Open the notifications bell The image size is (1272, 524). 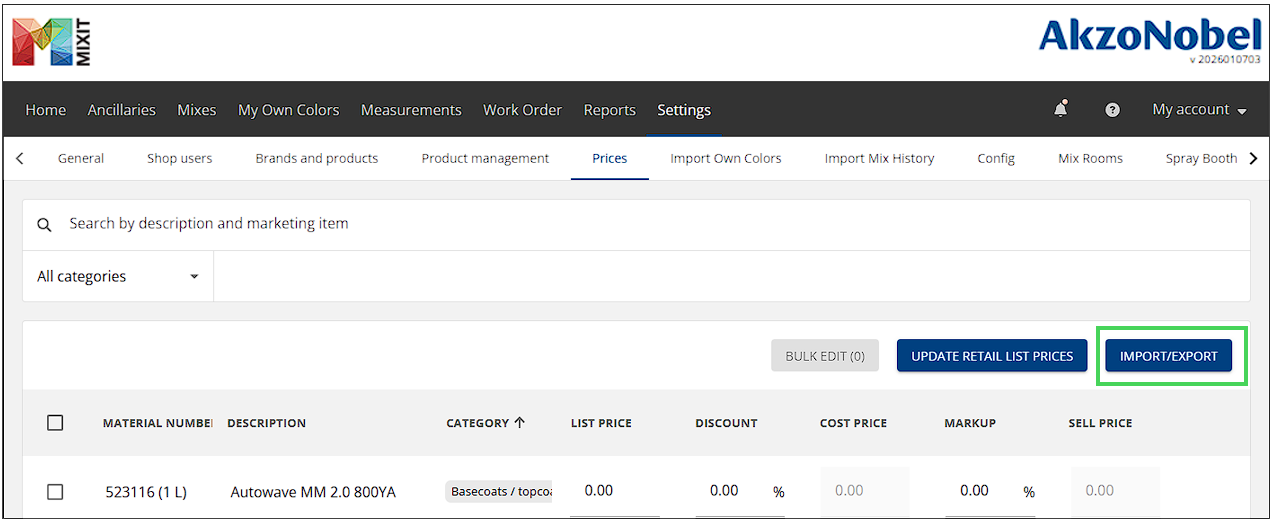1061,109
